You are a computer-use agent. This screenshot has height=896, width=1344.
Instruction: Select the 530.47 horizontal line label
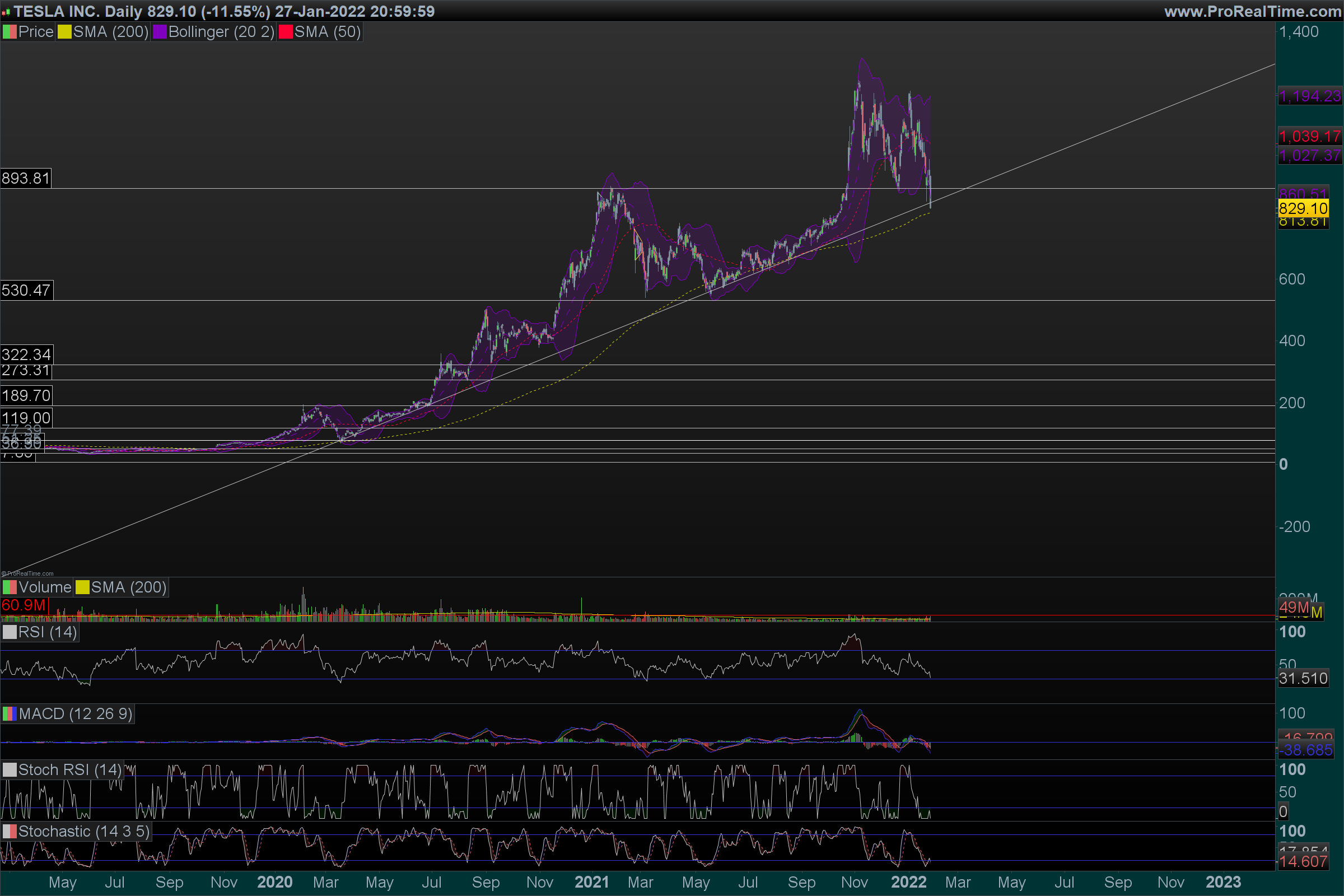click(26, 290)
